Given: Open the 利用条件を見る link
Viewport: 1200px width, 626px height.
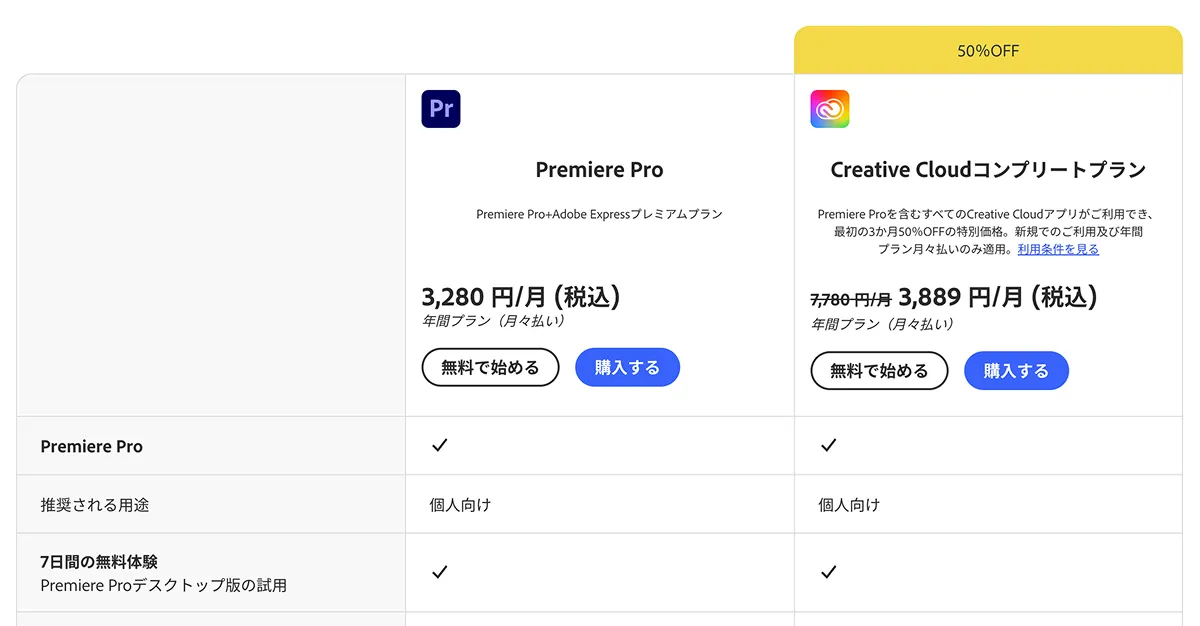Looking at the screenshot, I should click(1058, 250).
